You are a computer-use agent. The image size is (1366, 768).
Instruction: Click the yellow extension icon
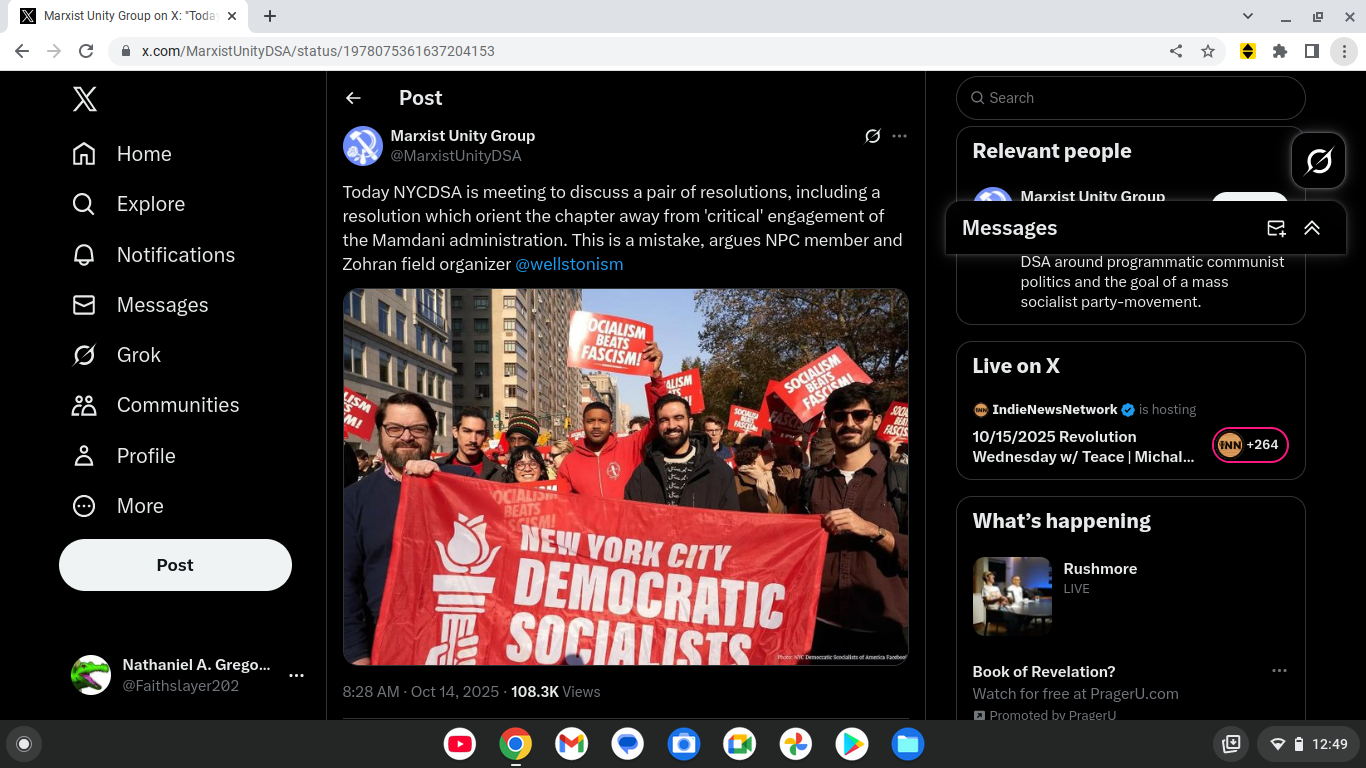(x=1248, y=51)
